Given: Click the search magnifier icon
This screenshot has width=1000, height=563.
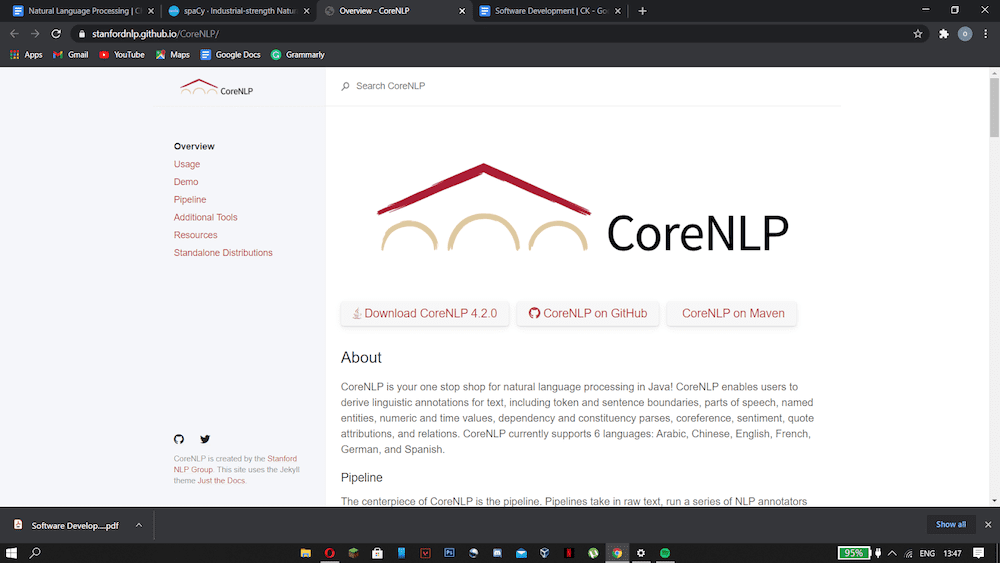Looking at the screenshot, I should (x=346, y=86).
